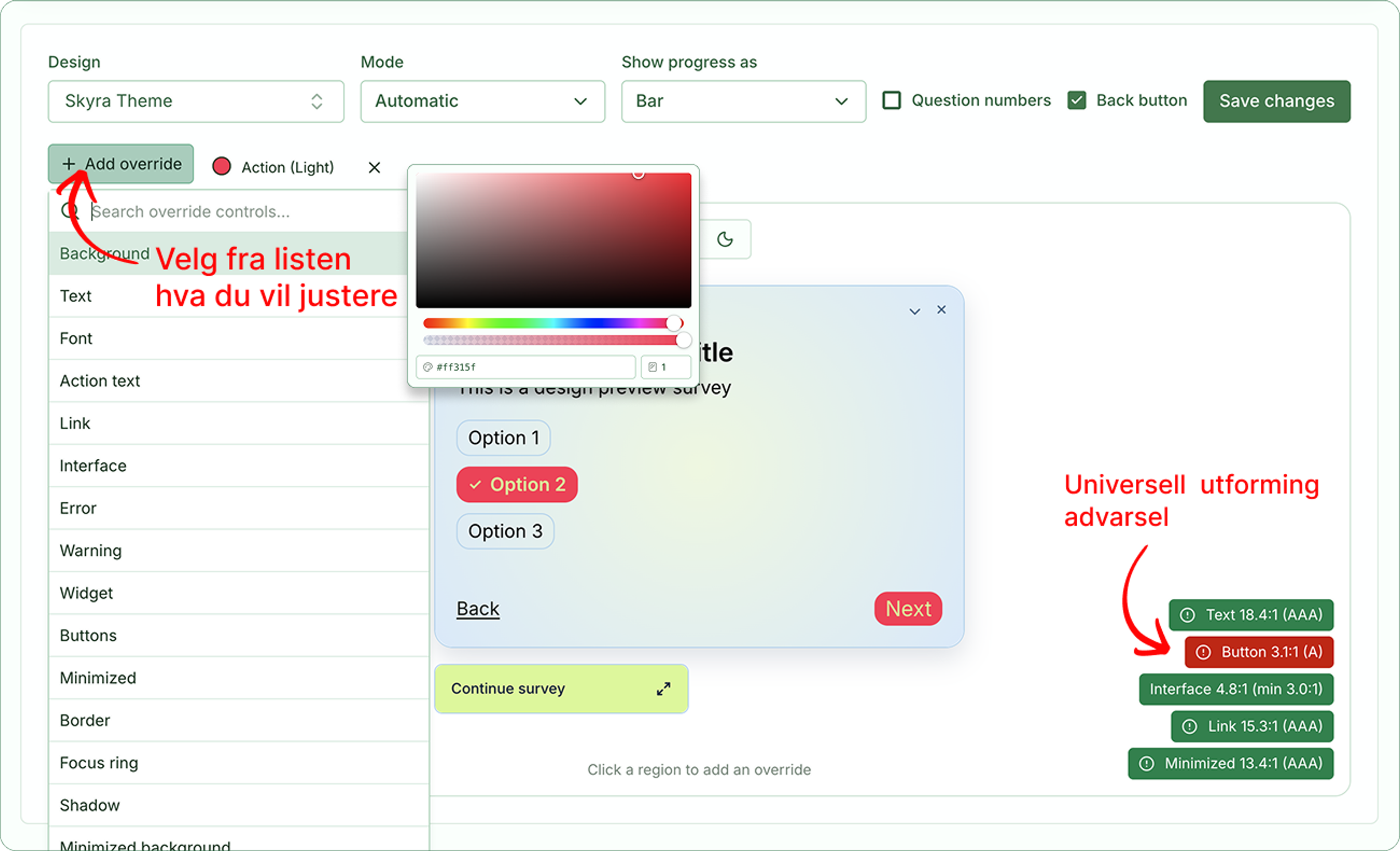
Task: Open the Automatic mode dropdown
Action: pyautogui.click(x=482, y=101)
